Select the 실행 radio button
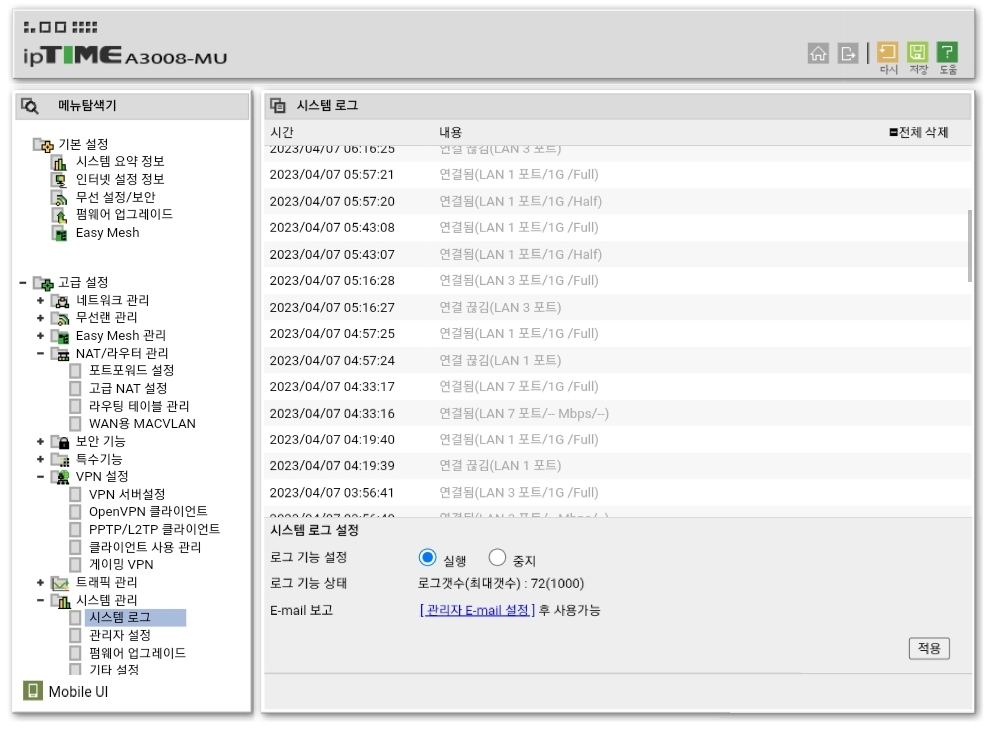The height and width of the screenshot is (756, 985). tap(427, 557)
